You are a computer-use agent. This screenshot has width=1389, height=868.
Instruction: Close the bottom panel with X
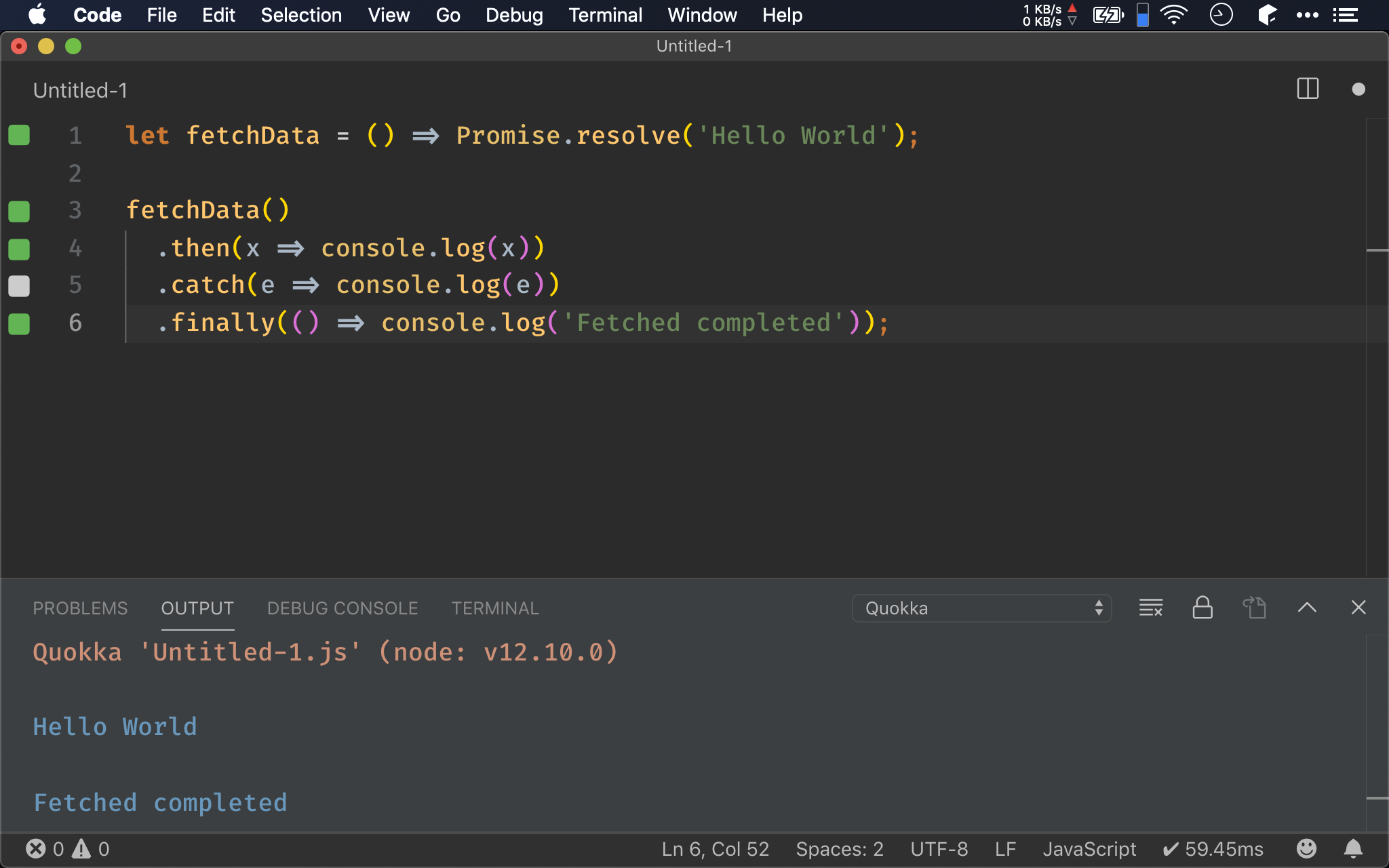point(1358,608)
